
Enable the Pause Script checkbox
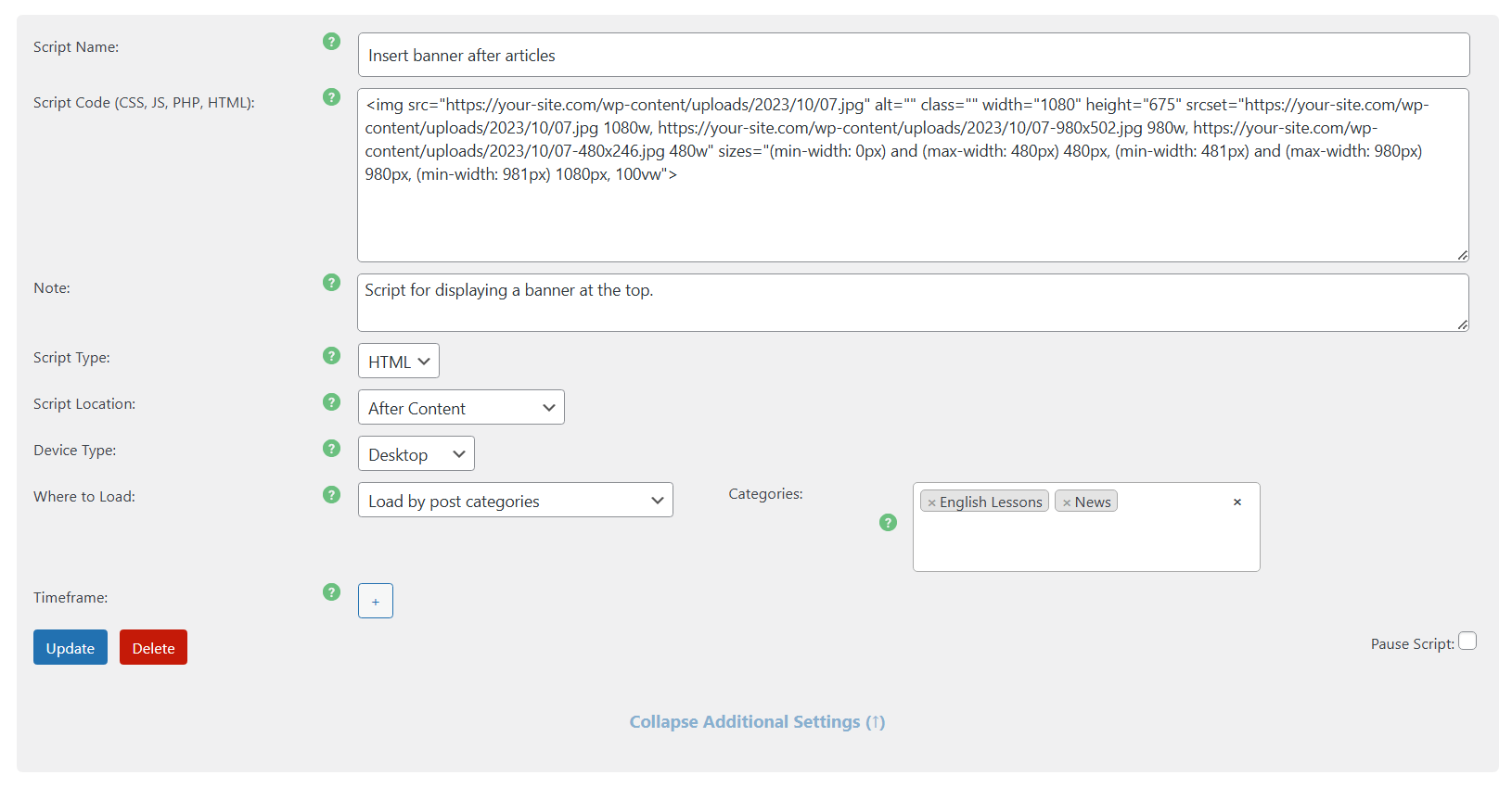1467,642
